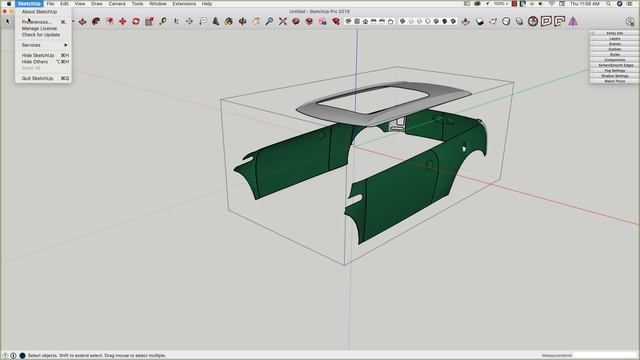Enable Wireframe face style
Screen dimensions: 640x360
point(419,21)
